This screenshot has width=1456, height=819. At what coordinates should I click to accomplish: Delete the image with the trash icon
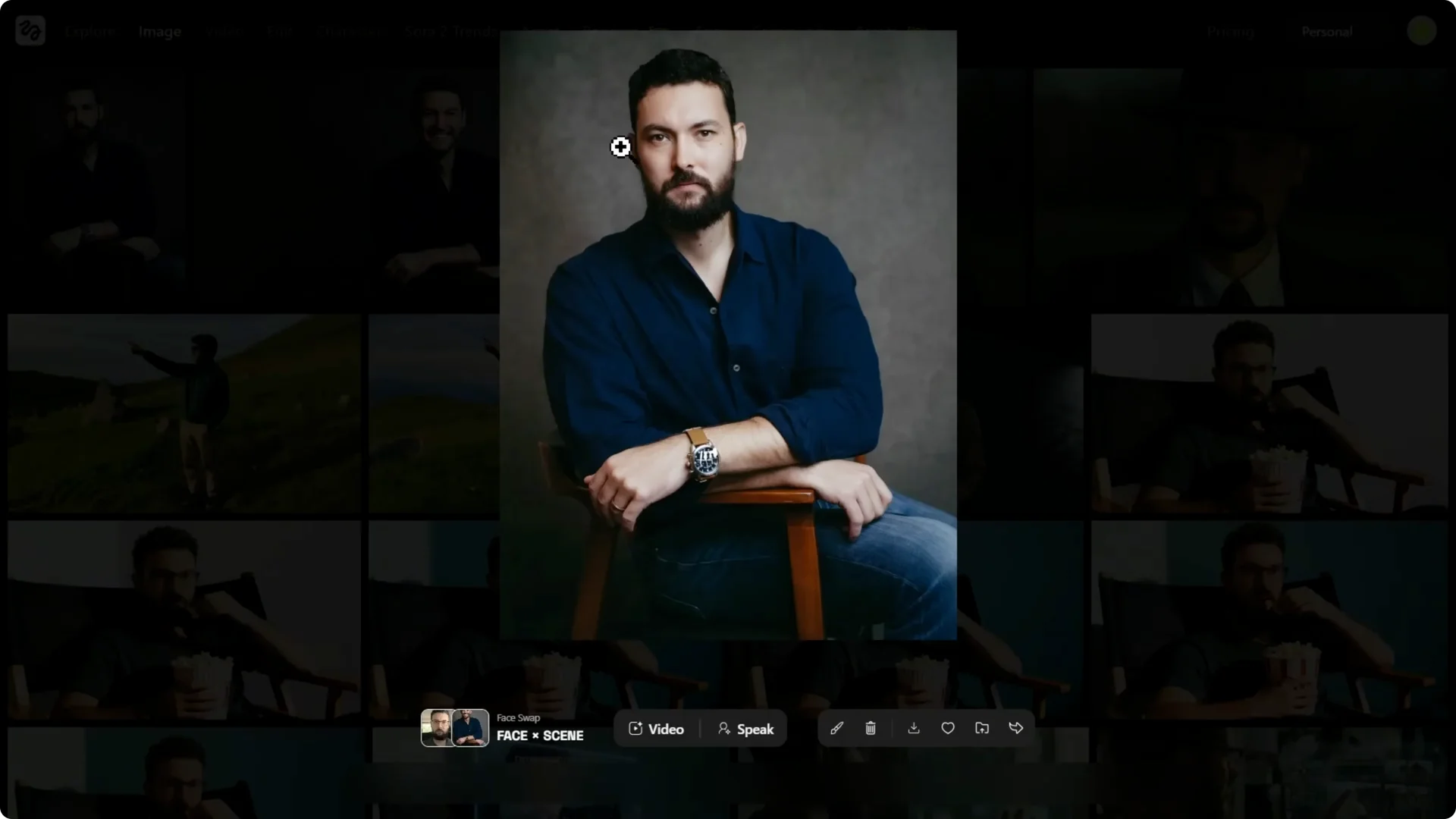[x=871, y=728]
